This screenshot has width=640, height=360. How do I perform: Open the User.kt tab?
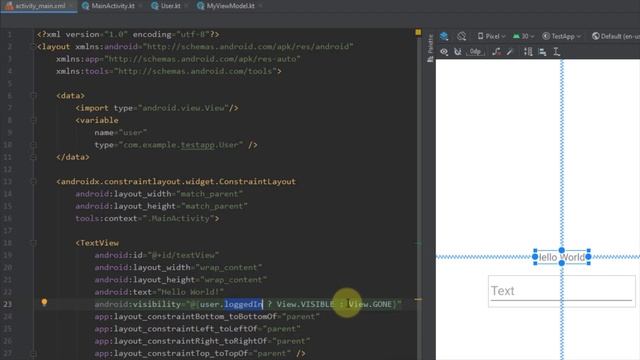click(x=171, y=6)
